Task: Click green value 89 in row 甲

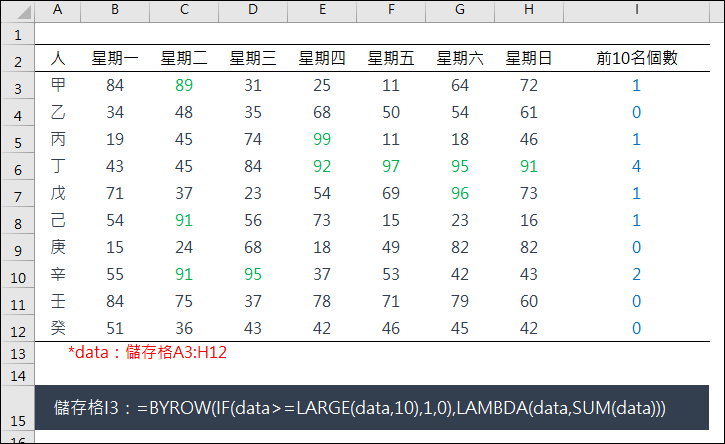Action: (184, 85)
